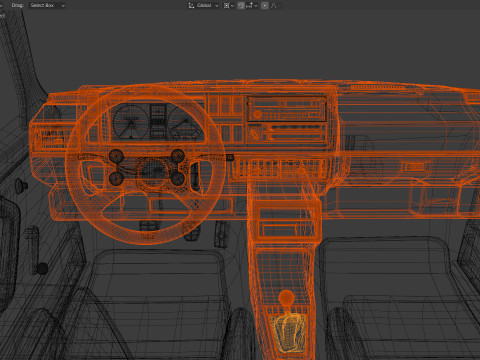The image size is (480, 360).
Task: Select the passenger seat mesh
Action: pos(397,297)
